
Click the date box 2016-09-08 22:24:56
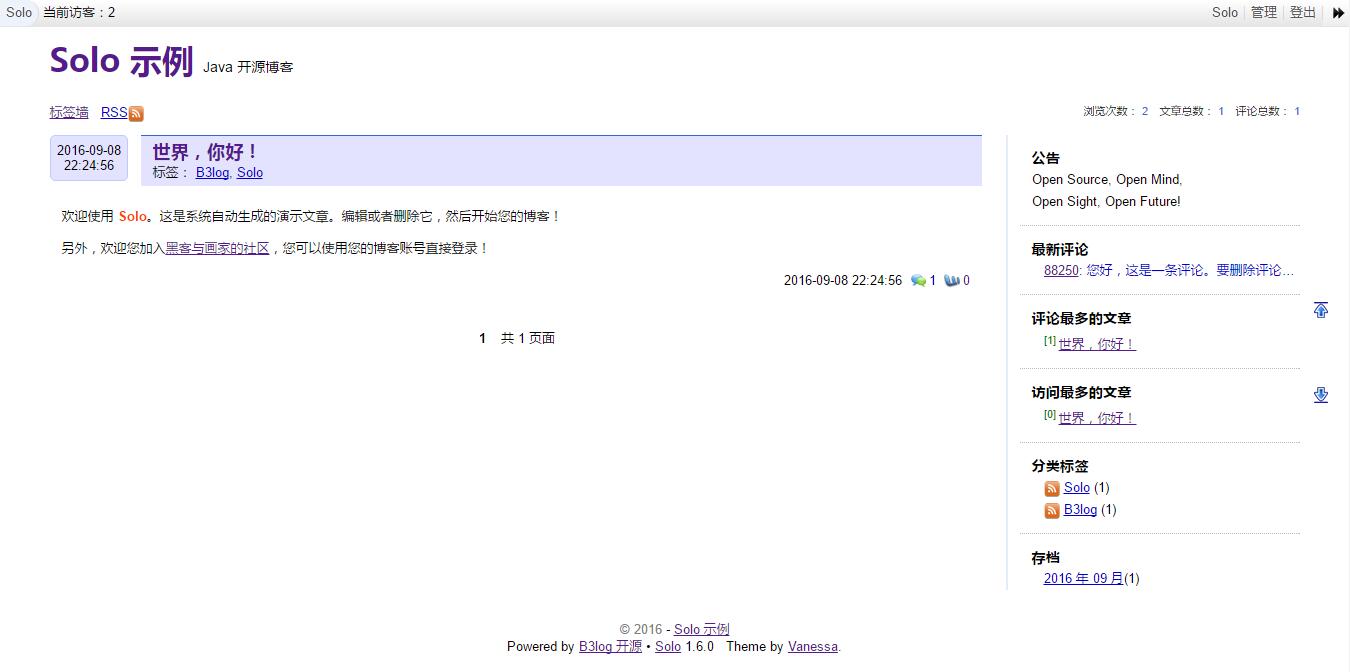pyautogui.click(x=89, y=158)
